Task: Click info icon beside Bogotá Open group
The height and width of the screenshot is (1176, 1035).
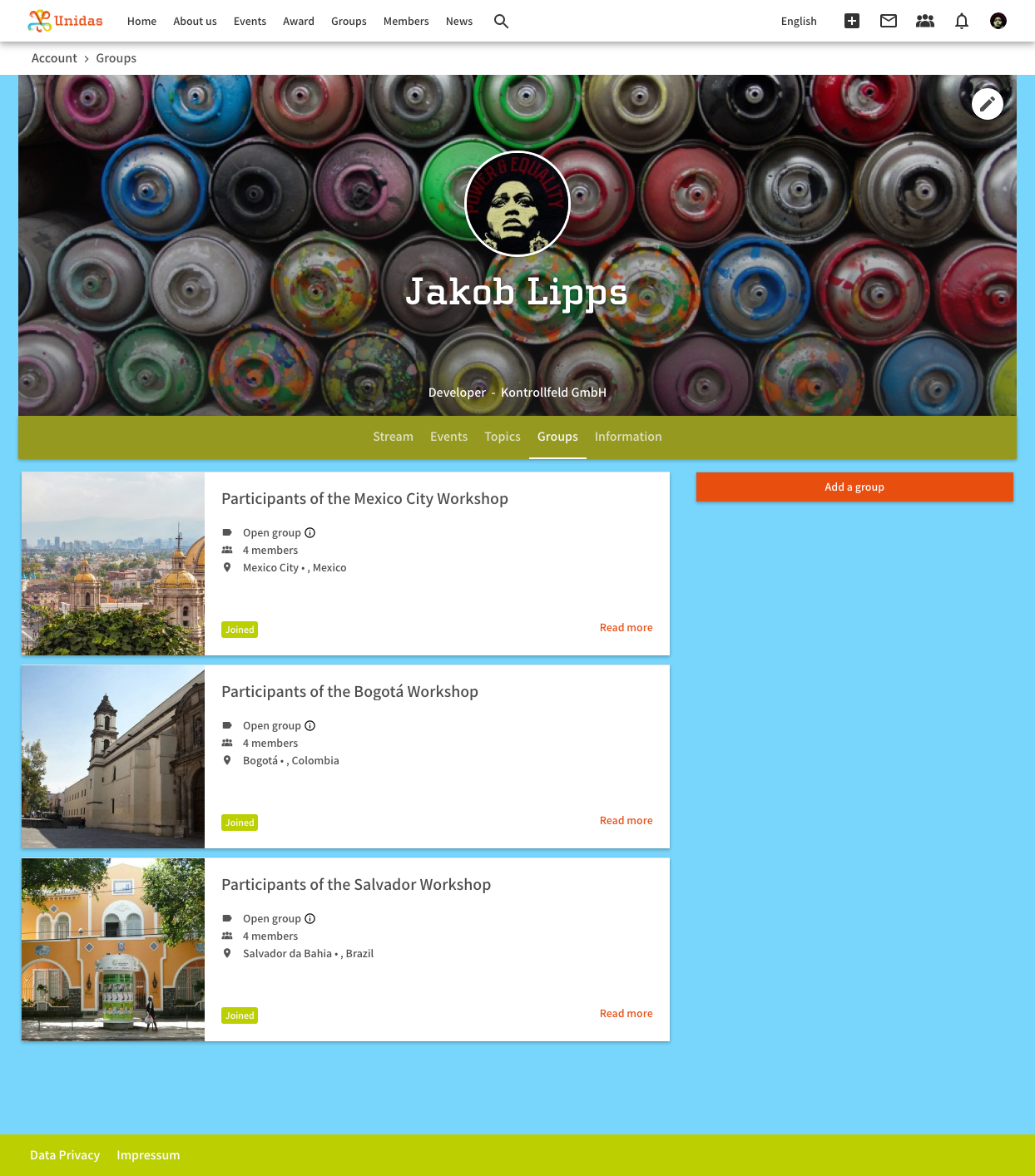Action: (310, 726)
